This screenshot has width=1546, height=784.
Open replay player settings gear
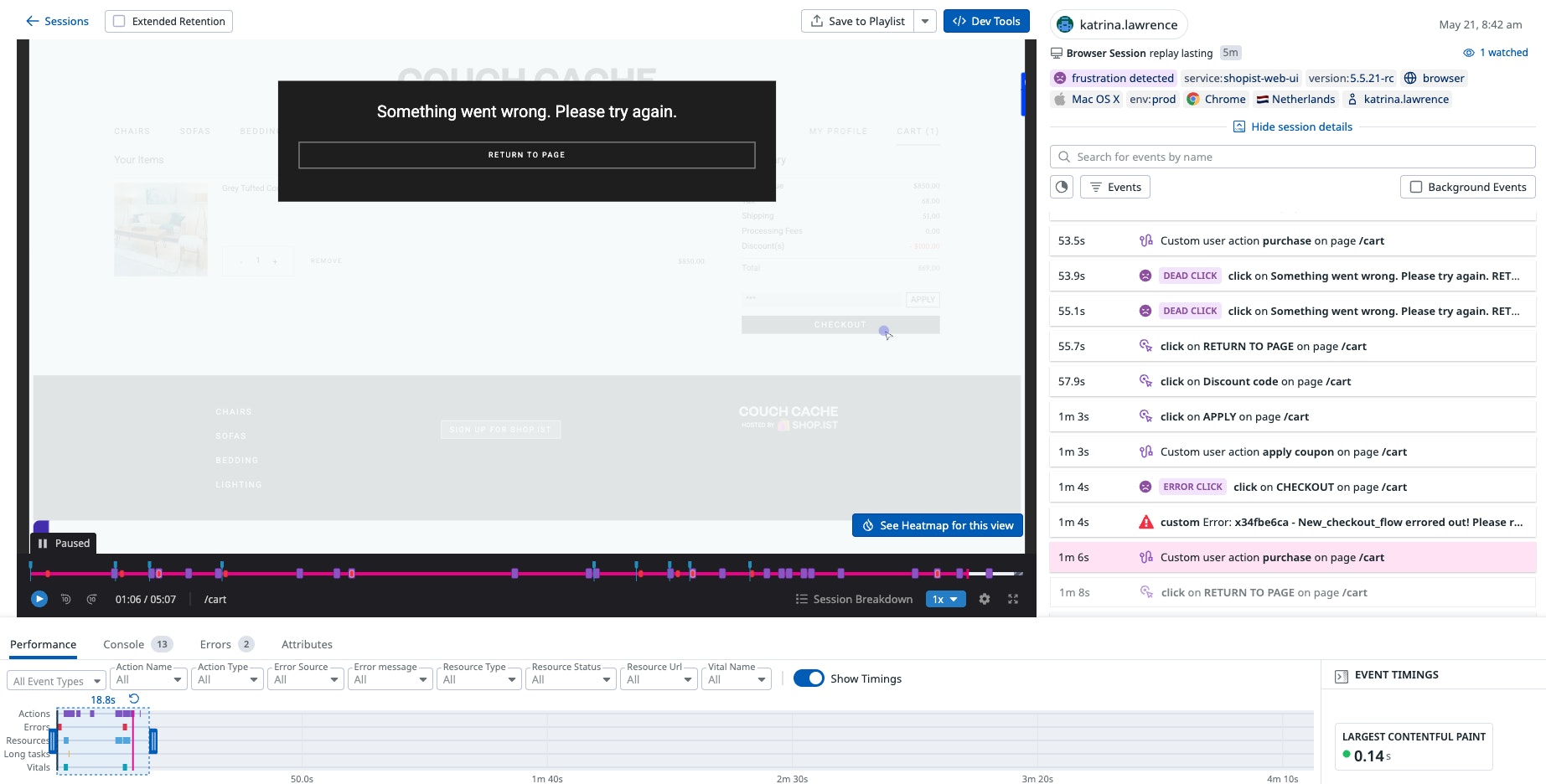(x=985, y=599)
